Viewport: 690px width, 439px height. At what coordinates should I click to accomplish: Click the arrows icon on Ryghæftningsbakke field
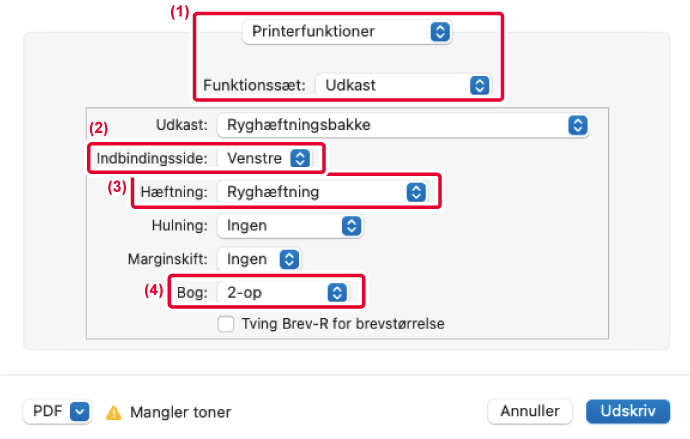point(577,125)
